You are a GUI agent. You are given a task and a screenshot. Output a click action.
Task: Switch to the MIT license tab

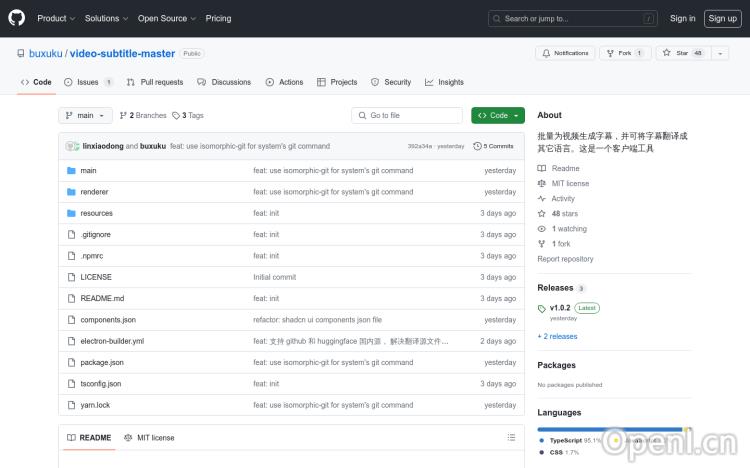click(149, 437)
